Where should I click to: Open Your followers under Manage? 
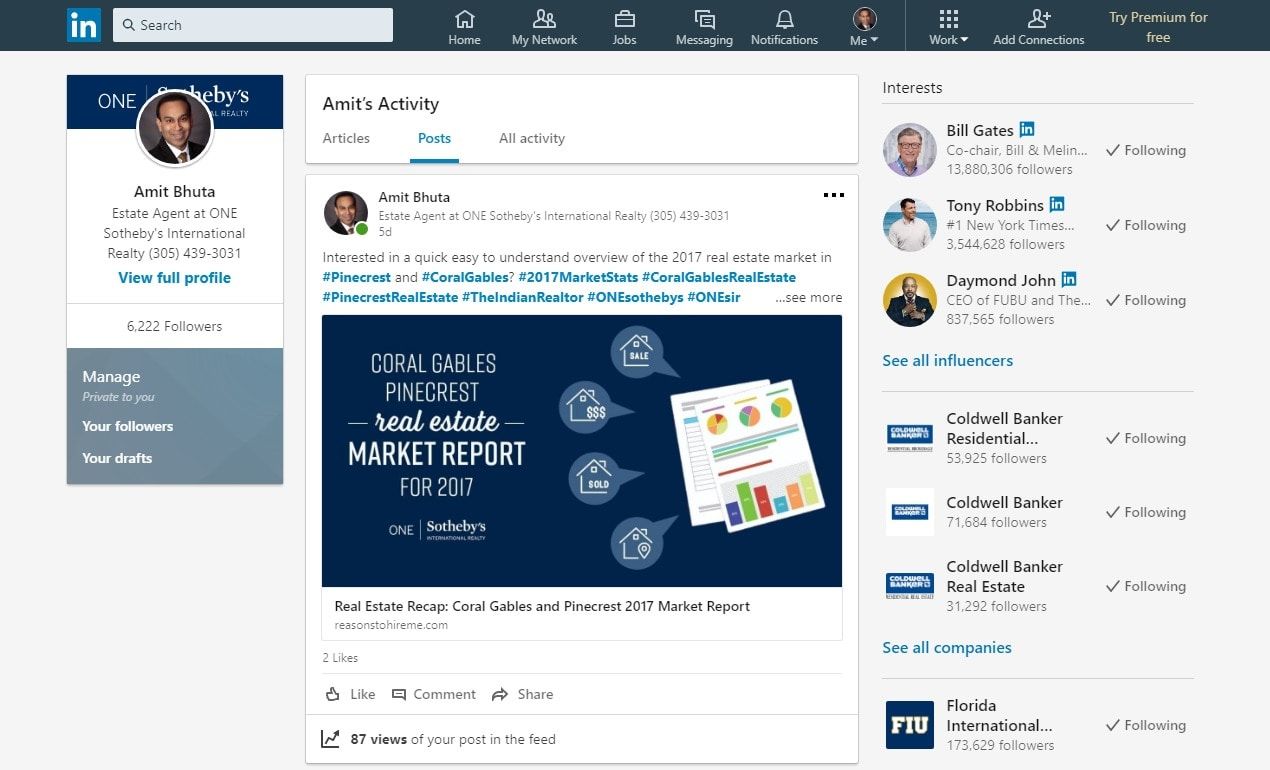point(127,426)
